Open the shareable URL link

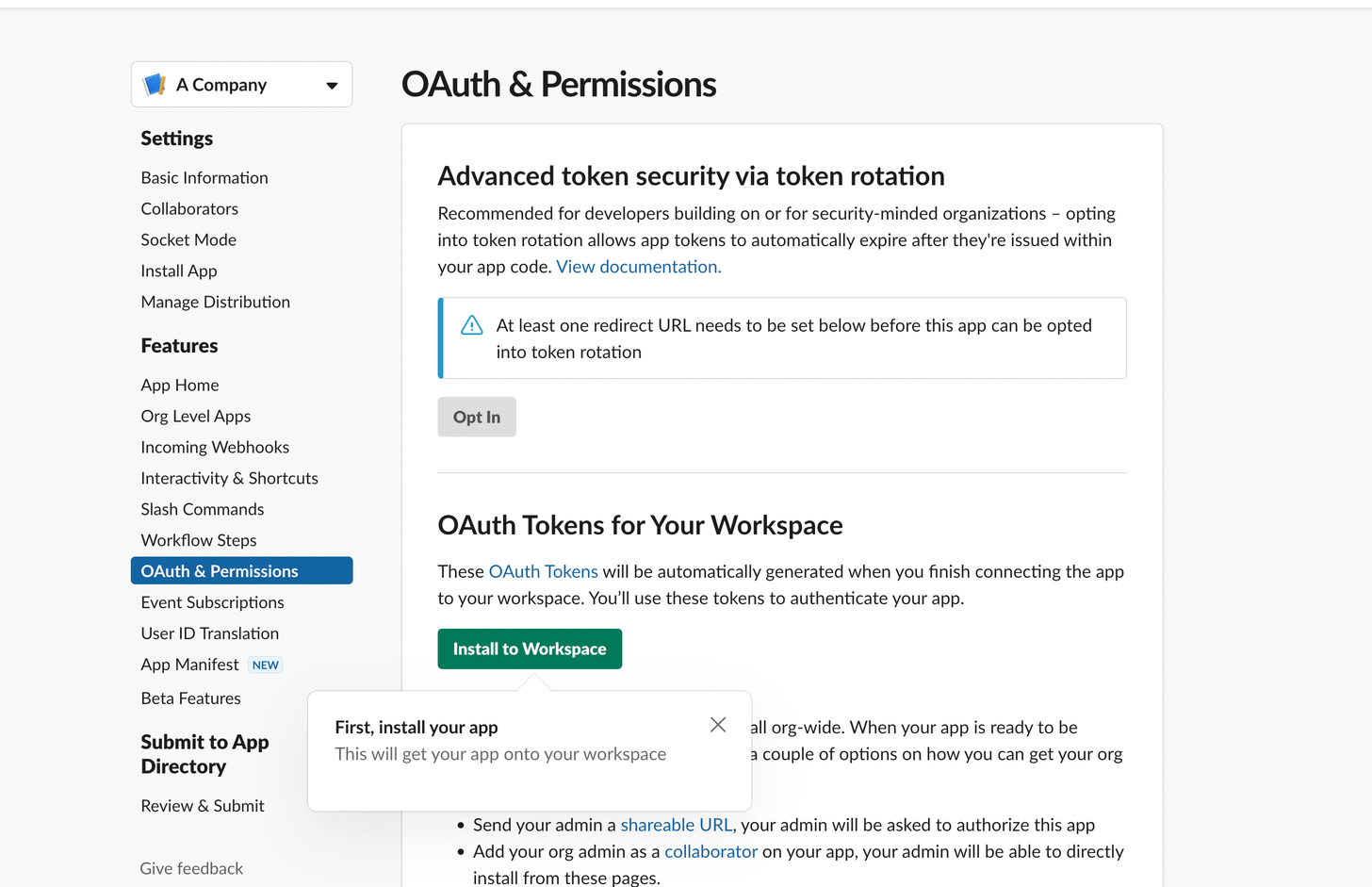tap(677, 825)
